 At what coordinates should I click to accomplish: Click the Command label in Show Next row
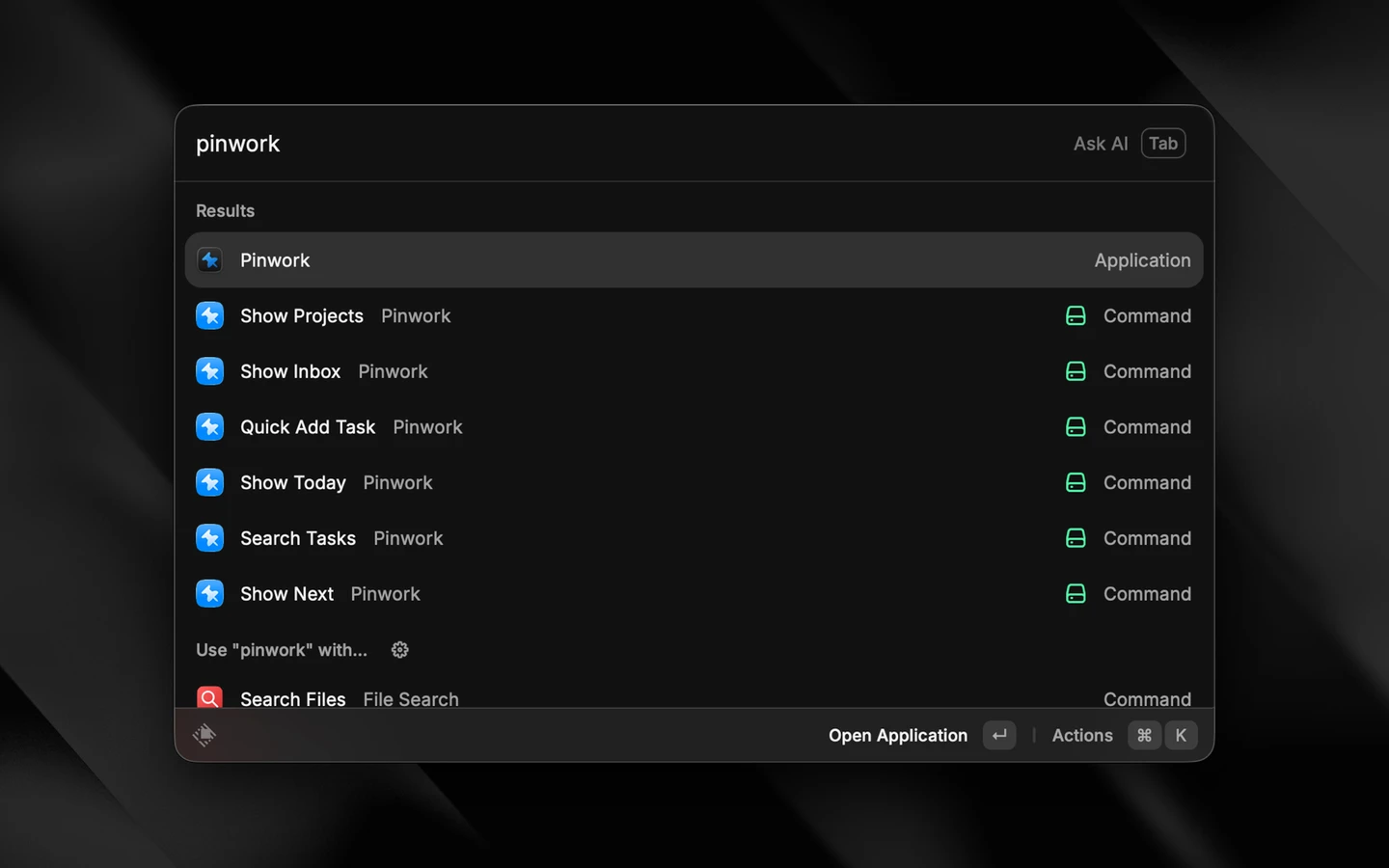1147,594
